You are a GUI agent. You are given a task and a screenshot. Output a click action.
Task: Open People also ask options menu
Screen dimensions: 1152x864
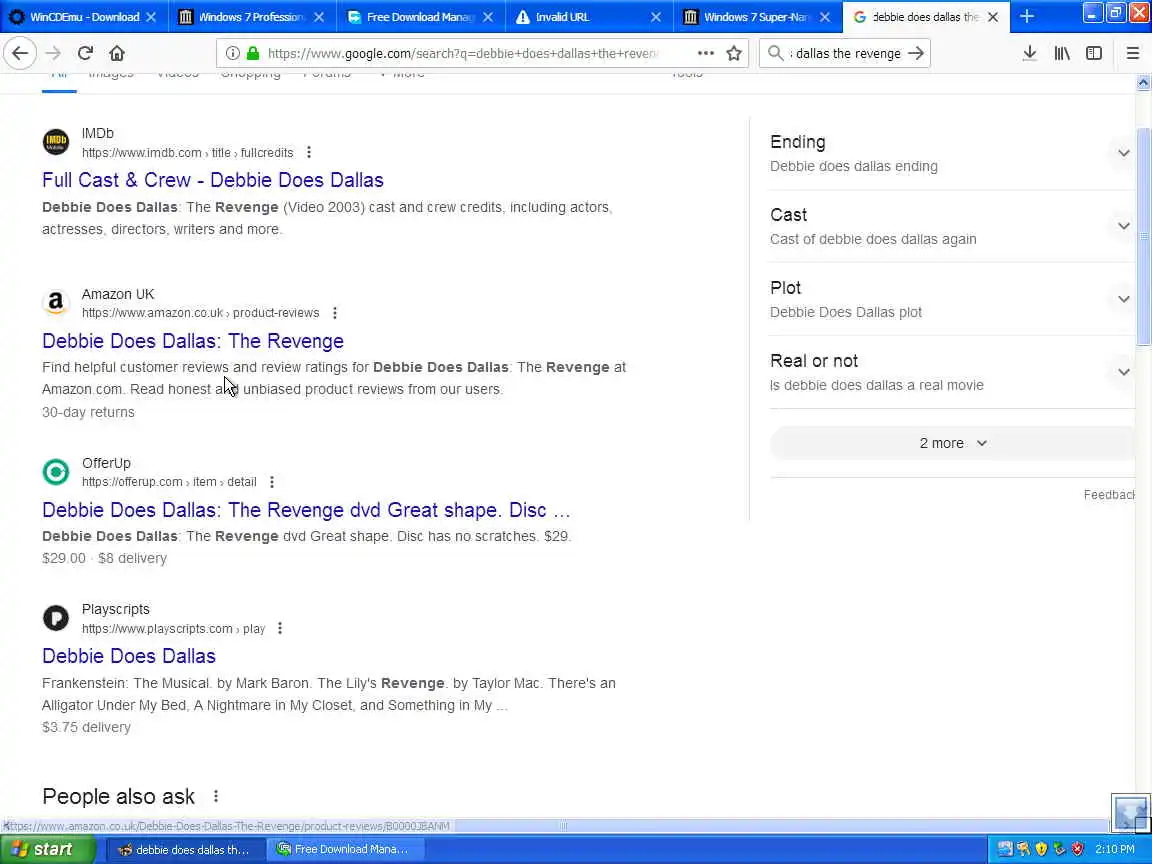[x=215, y=796]
